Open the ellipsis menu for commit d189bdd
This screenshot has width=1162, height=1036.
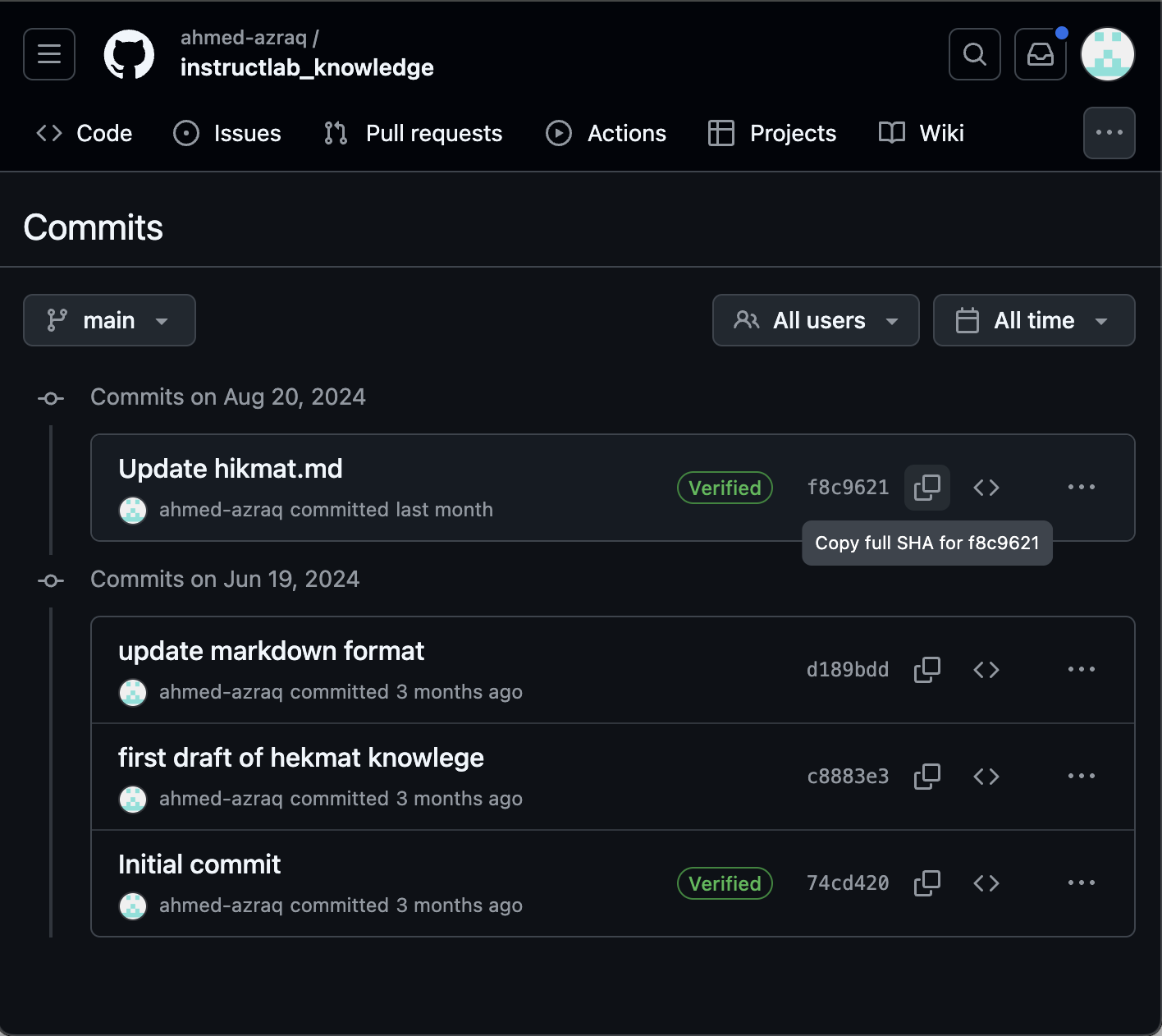pyautogui.click(x=1081, y=669)
